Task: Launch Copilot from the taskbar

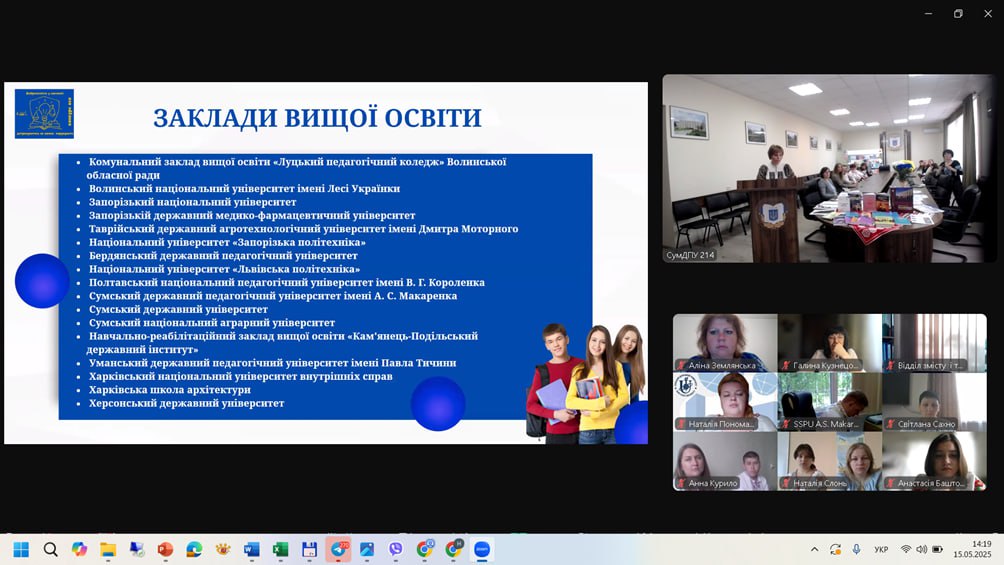Action: [x=79, y=550]
